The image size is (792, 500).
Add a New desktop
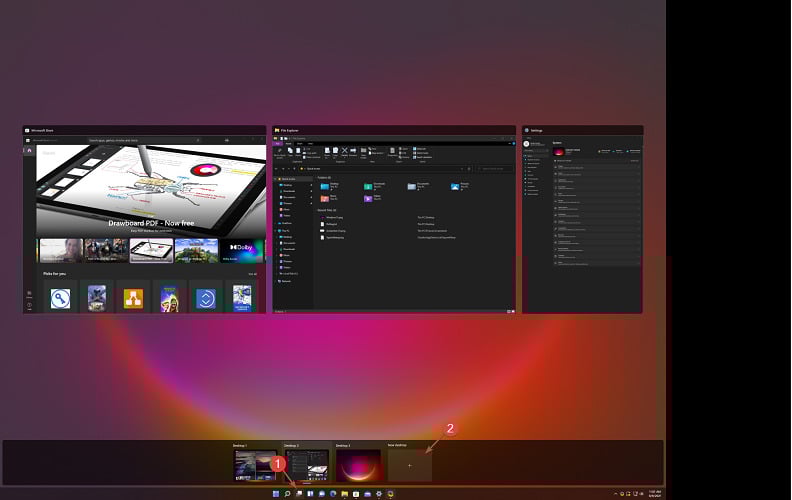(x=410, y=465)
